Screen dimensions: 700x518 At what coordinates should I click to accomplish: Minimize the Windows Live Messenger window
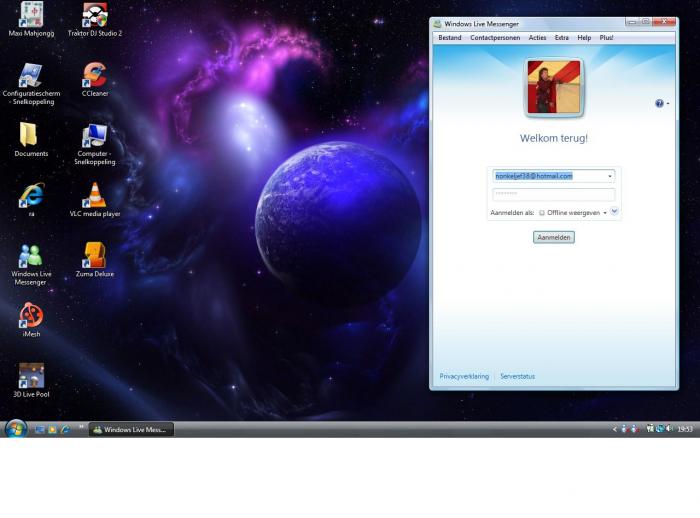(x=631, y=22)
